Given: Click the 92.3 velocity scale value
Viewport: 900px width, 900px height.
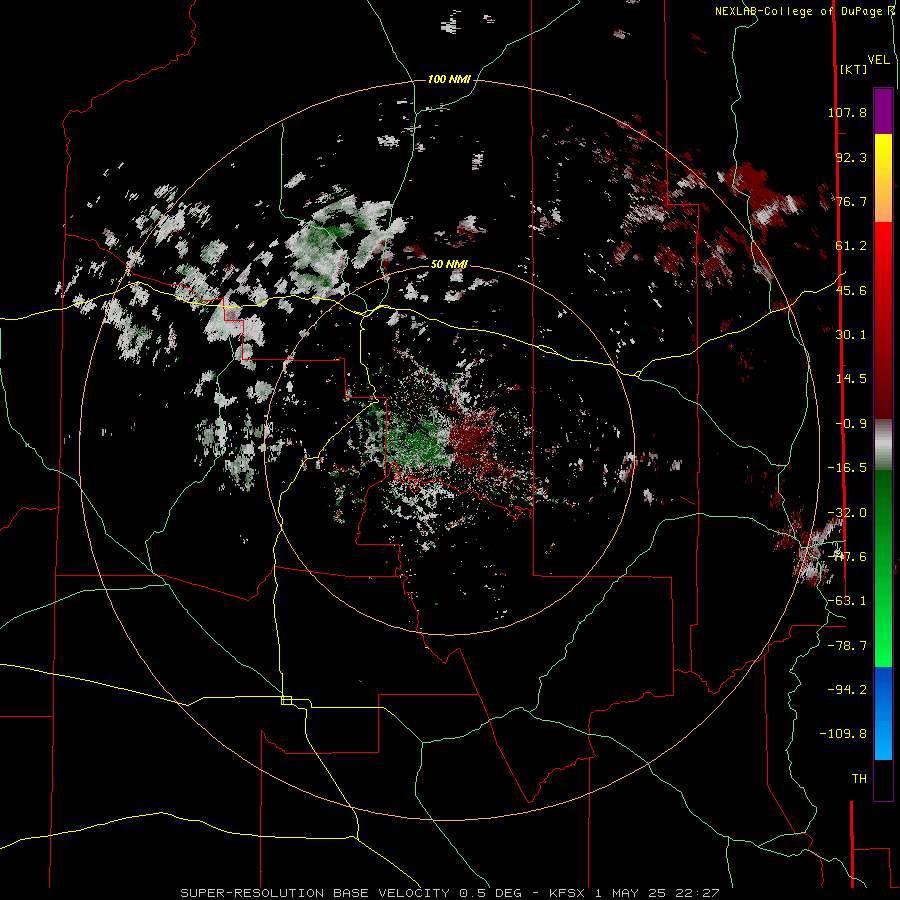Looking at the screenshot, I should [x=851, y=157].
